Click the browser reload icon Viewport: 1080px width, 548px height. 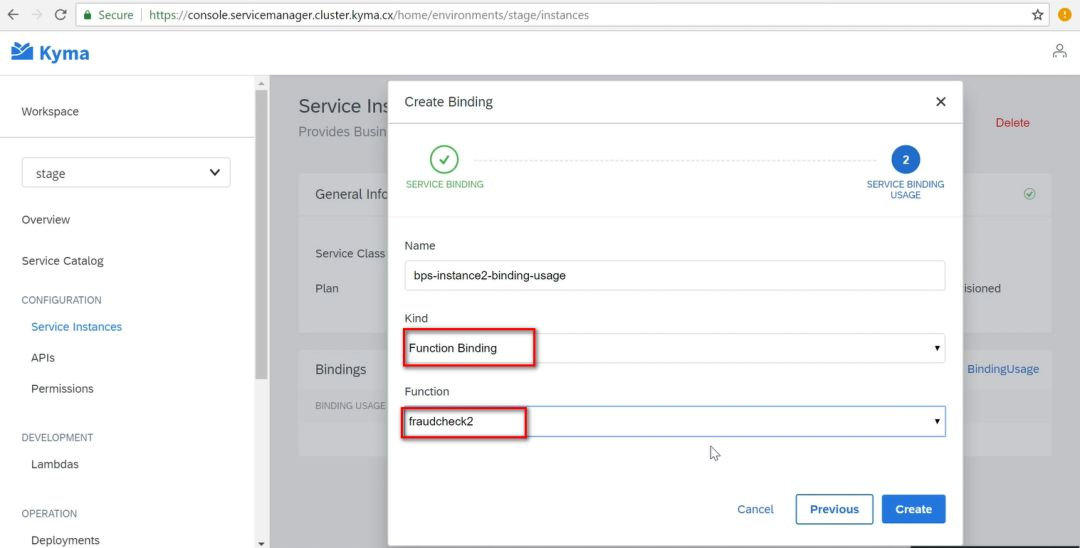(x=61, y=15)
